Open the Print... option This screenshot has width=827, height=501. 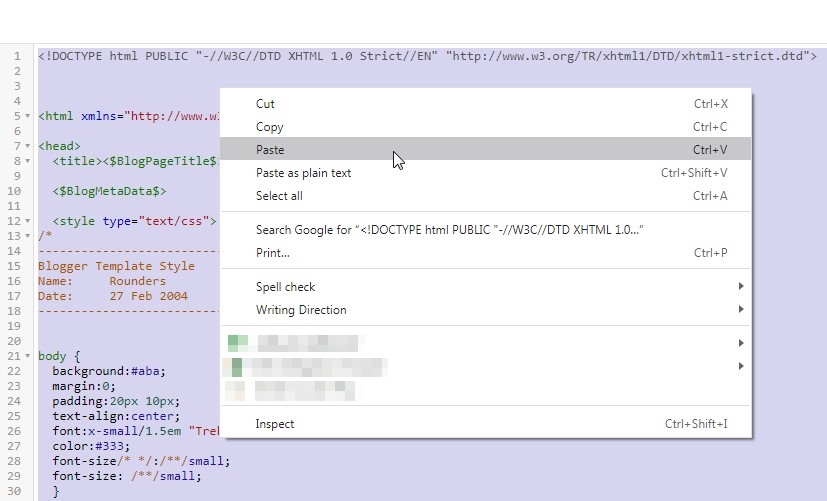click(273, 253)
